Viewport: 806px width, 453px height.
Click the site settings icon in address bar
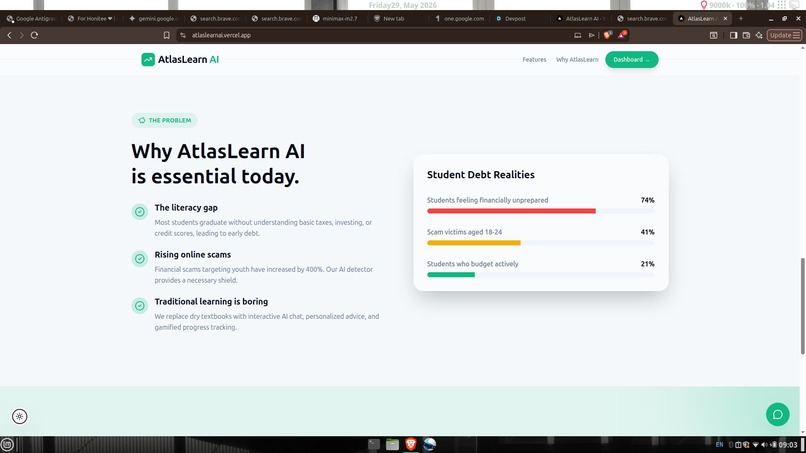pyautogui.click(x=182, y=35)
